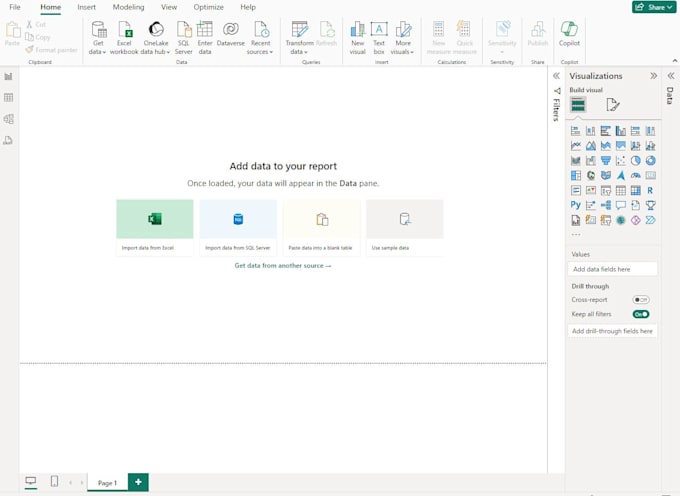Switch to the Insert ribbon tab
680x496 pixels.
[x=87, y=7]
